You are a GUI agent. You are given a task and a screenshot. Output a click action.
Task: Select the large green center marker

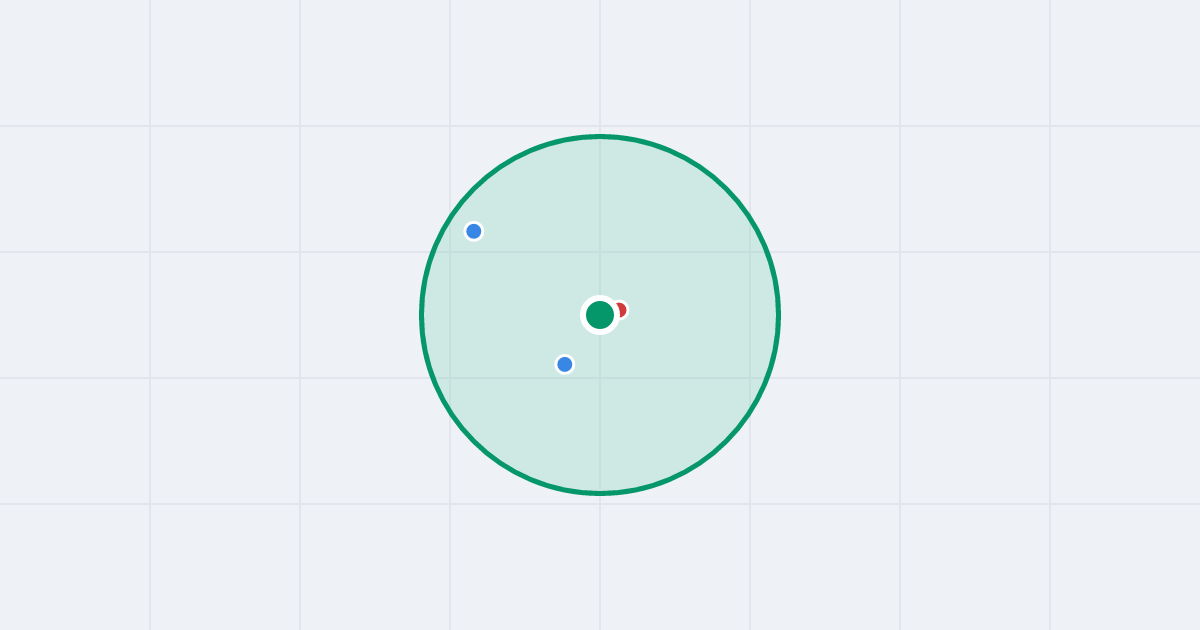coord(600,315)
